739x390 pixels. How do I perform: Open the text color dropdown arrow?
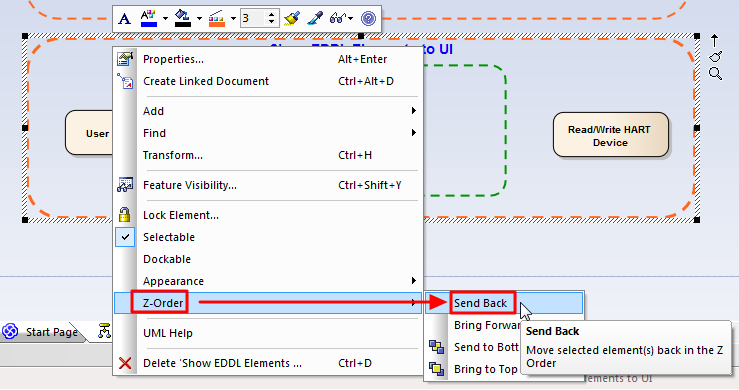pos(165,19)
